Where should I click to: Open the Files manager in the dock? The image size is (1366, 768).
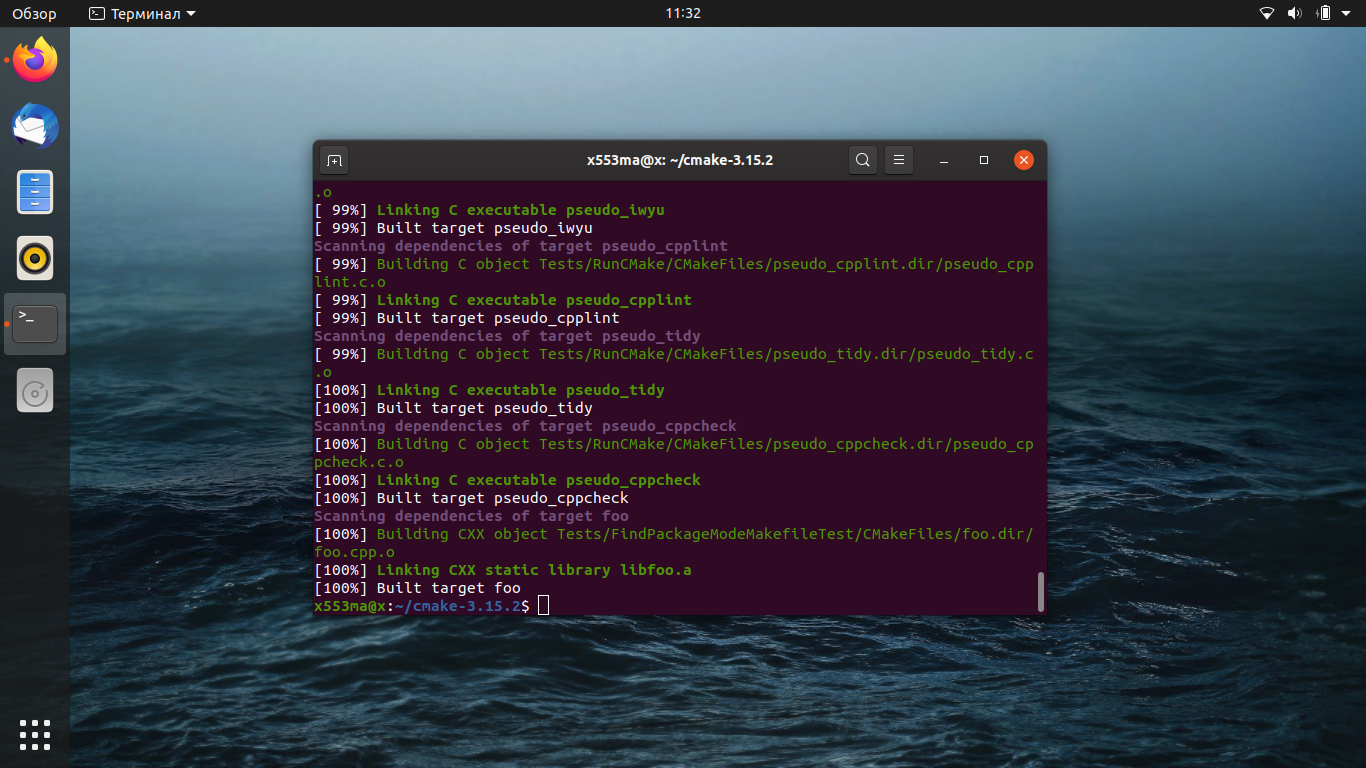click(35, 192)
